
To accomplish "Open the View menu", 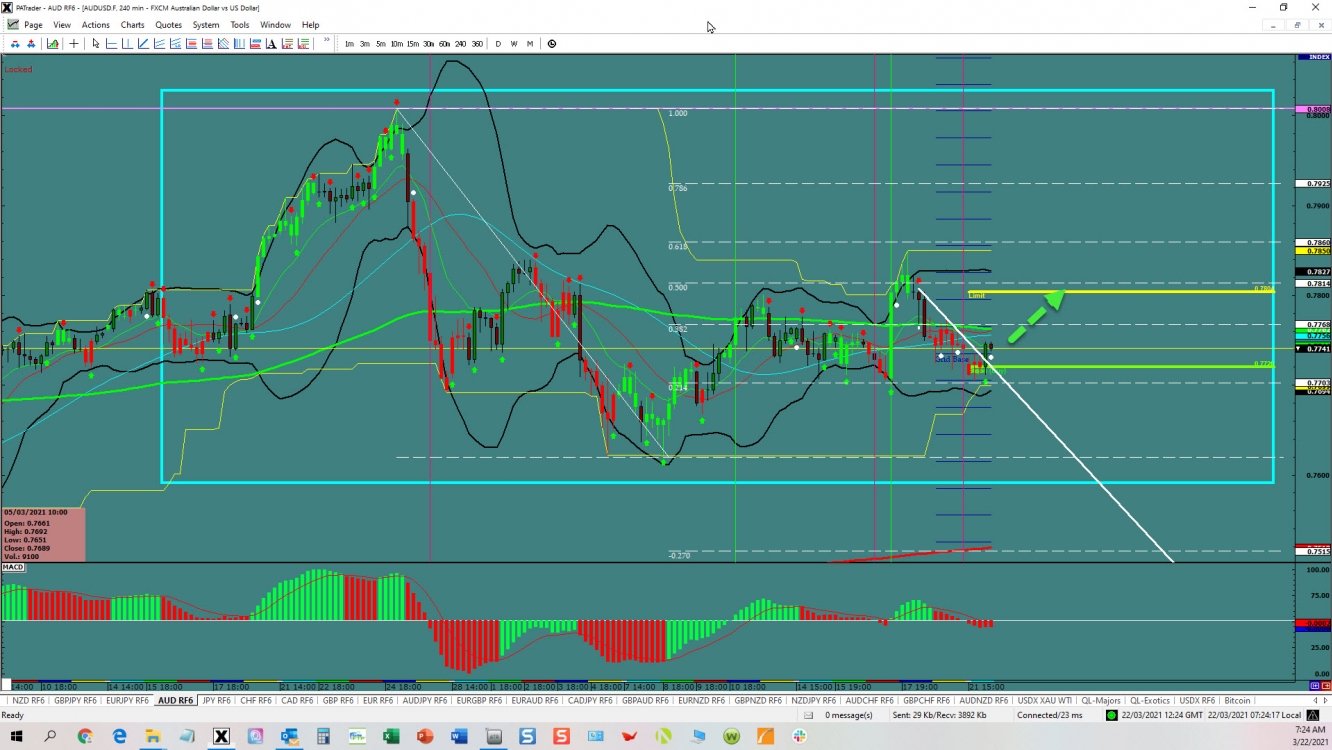I will point(62,25).
